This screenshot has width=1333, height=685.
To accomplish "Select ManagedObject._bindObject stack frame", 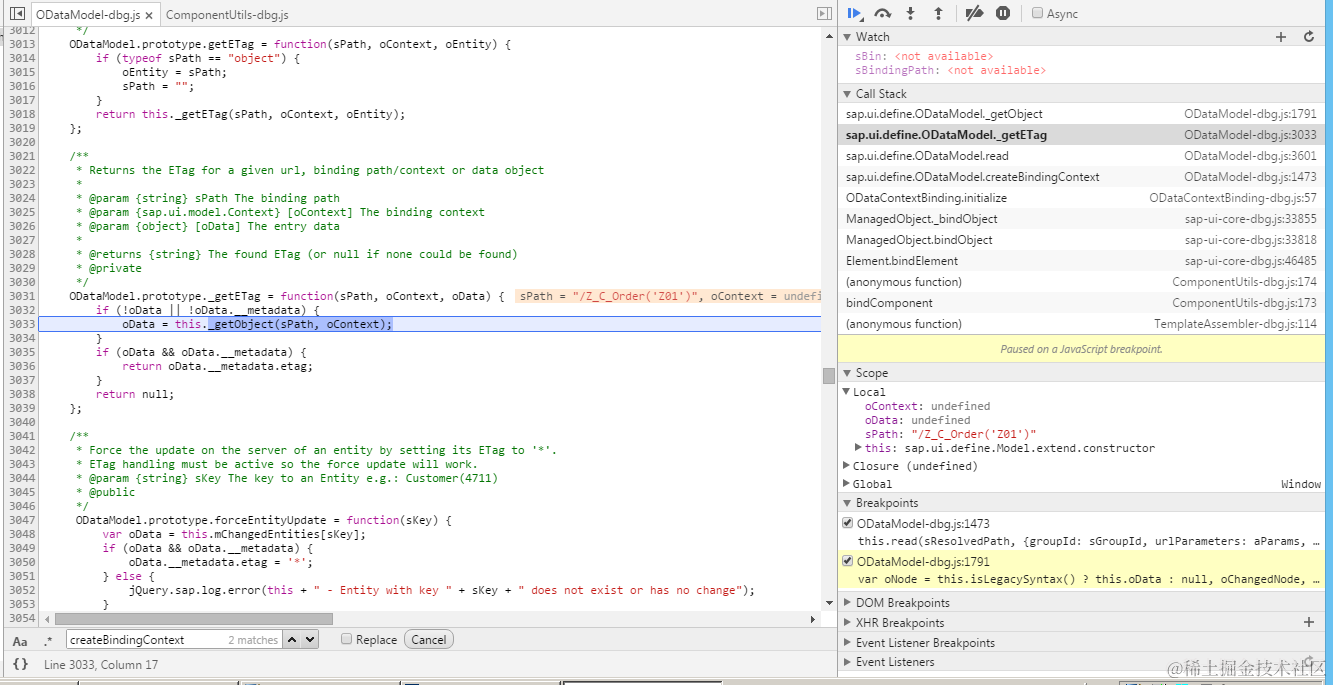I will coord(1081,219).
